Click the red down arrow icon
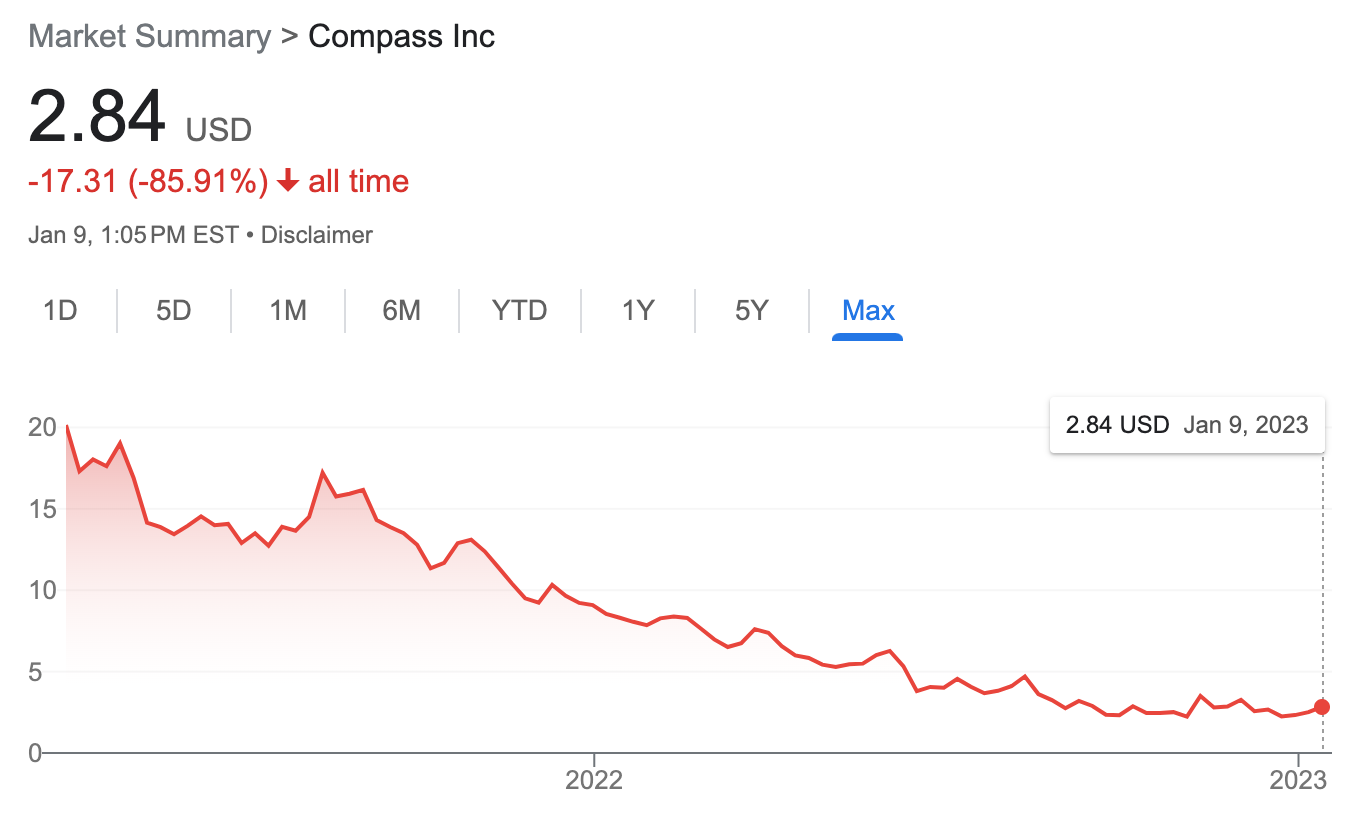 click(288, 182)
